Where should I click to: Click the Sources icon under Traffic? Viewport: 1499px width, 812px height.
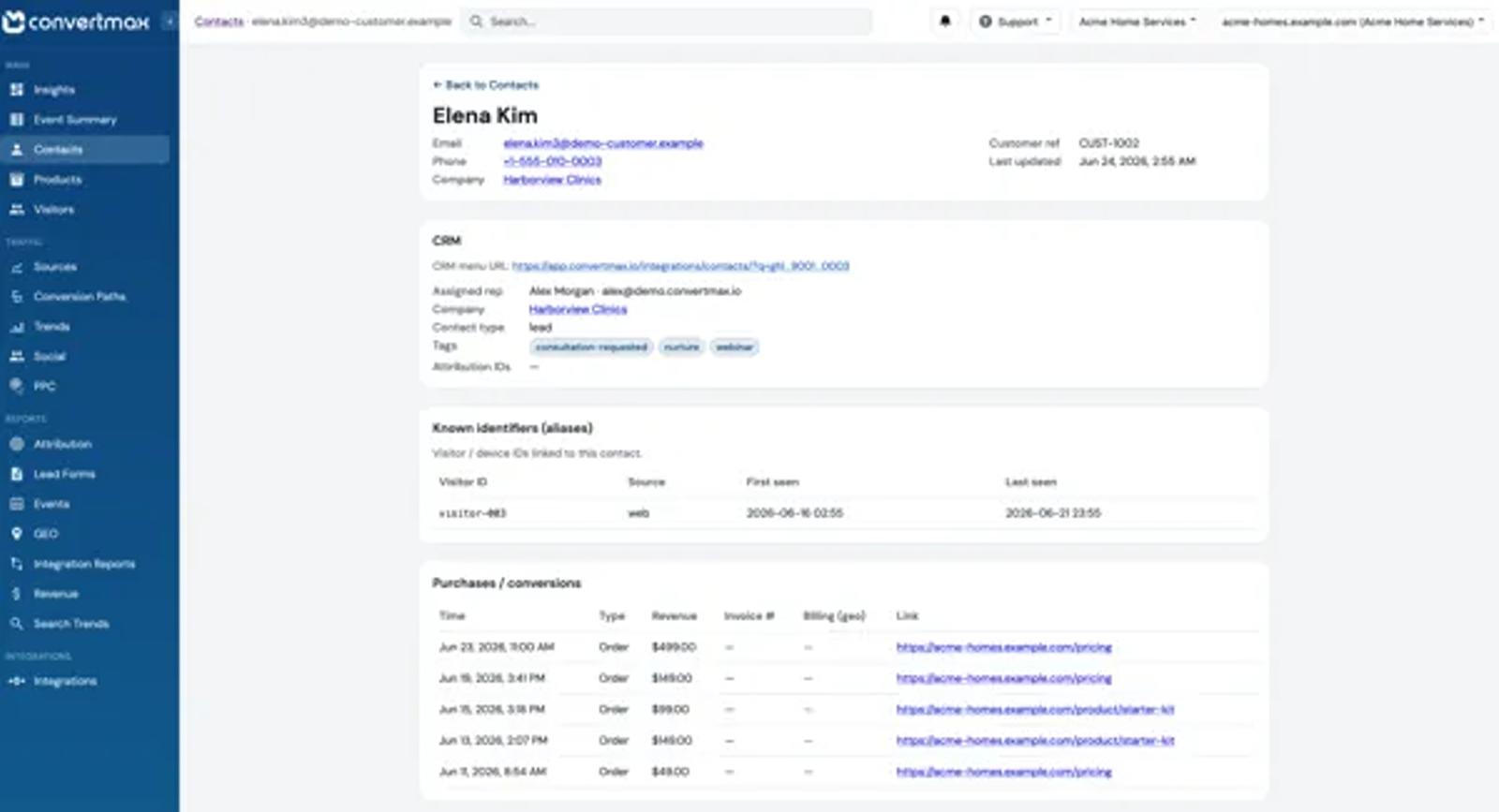[x=16, y=267]
